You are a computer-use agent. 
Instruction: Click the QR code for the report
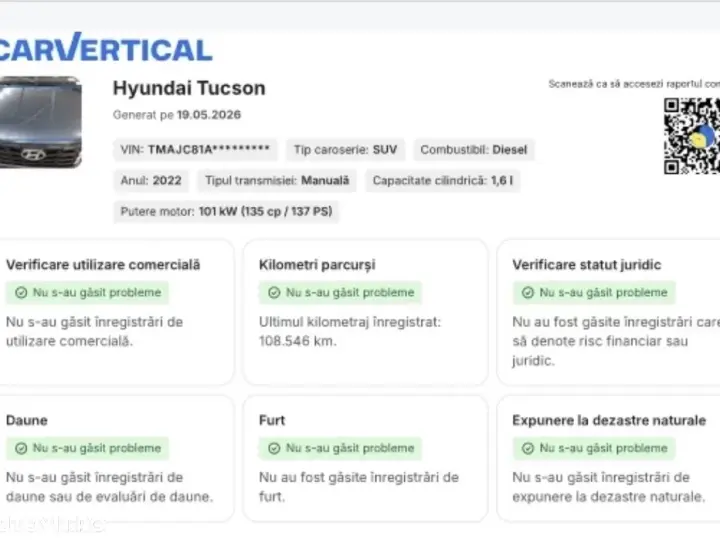coord(692,136)
